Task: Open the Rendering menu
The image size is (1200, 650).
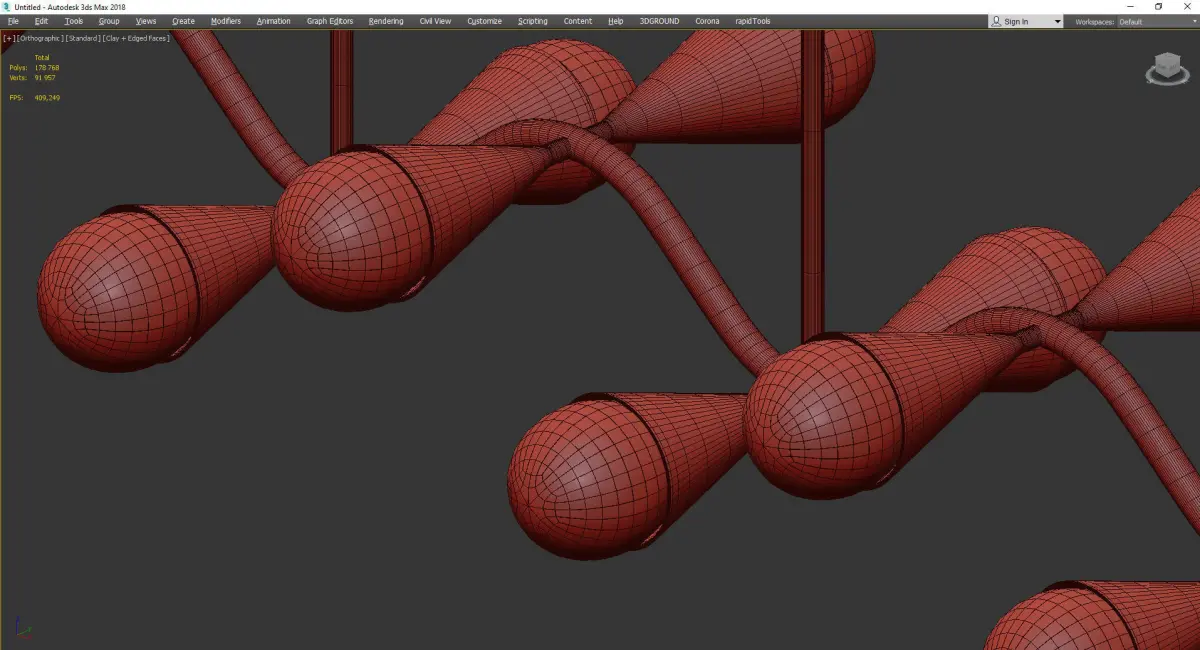Action: [386, 21]
